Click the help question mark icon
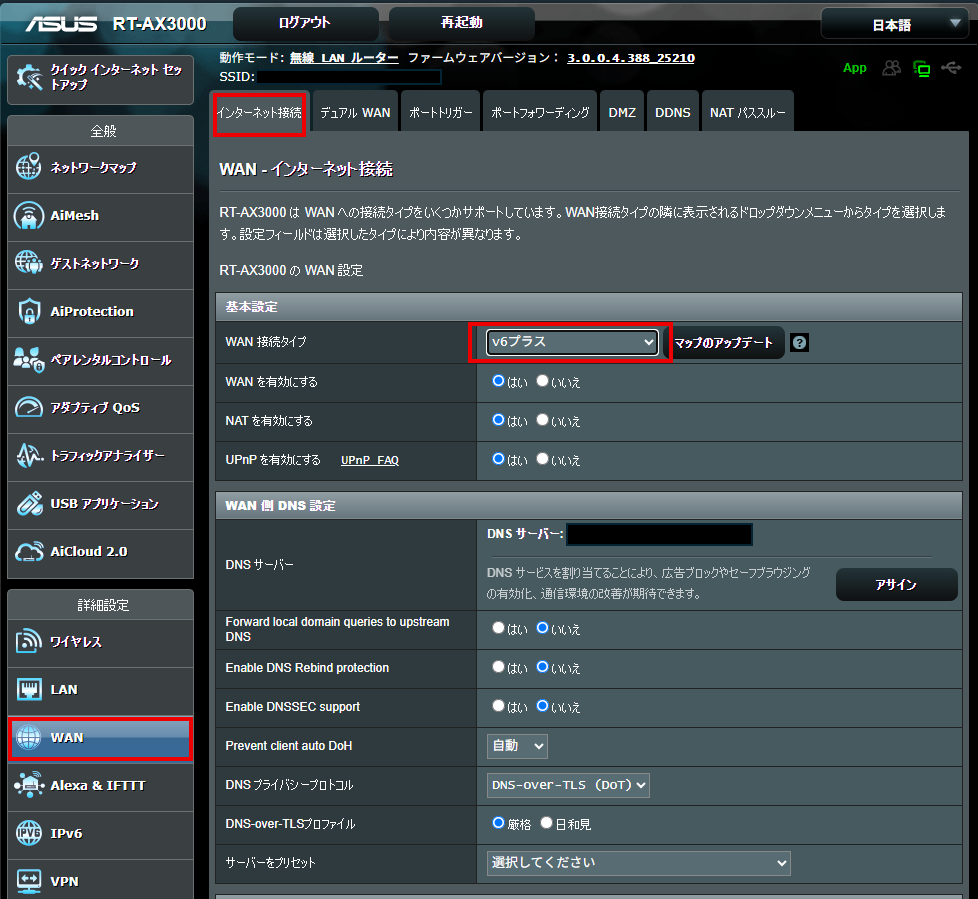 coord(800,343)
